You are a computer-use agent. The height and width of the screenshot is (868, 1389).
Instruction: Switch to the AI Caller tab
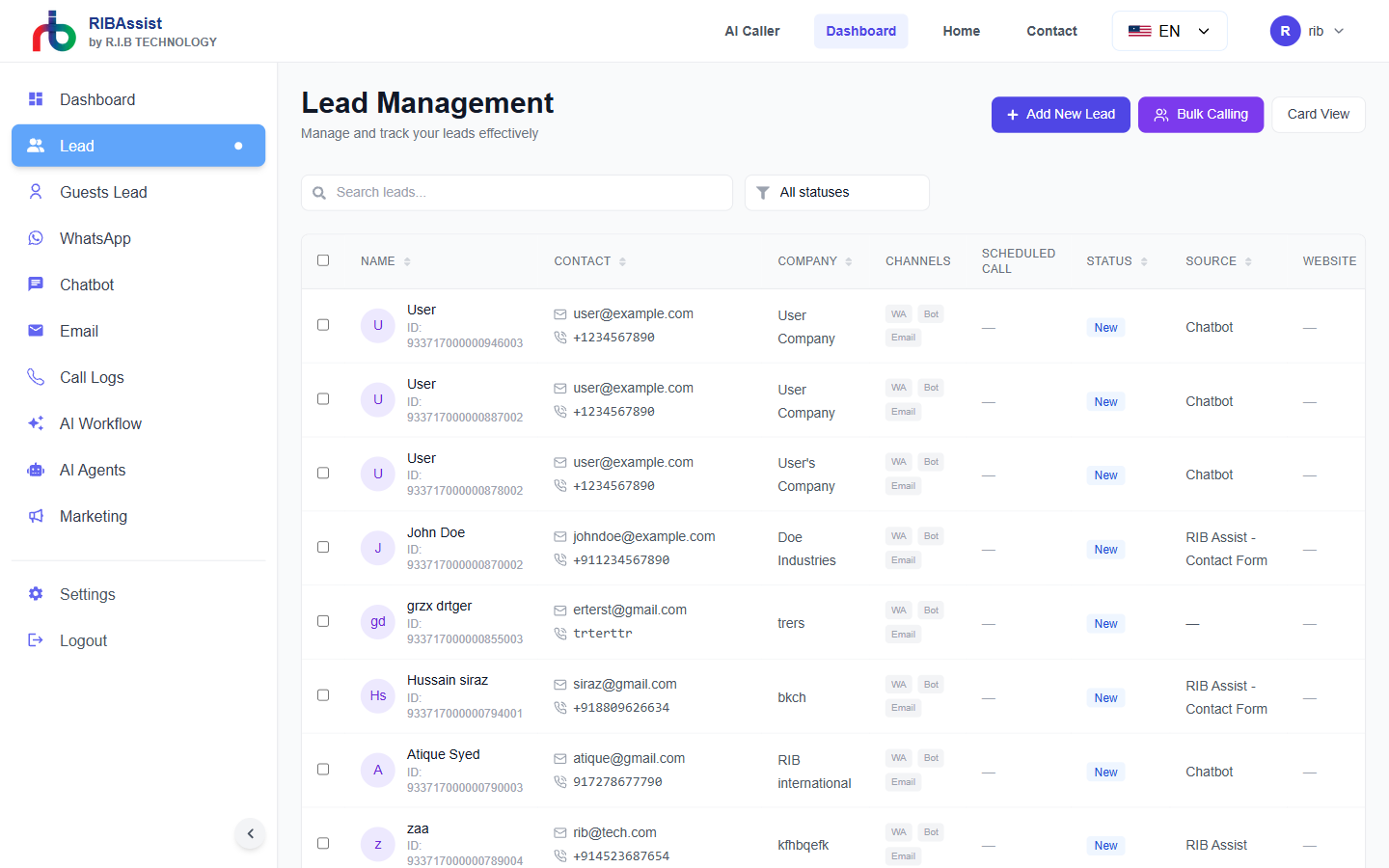click(751, 30)
